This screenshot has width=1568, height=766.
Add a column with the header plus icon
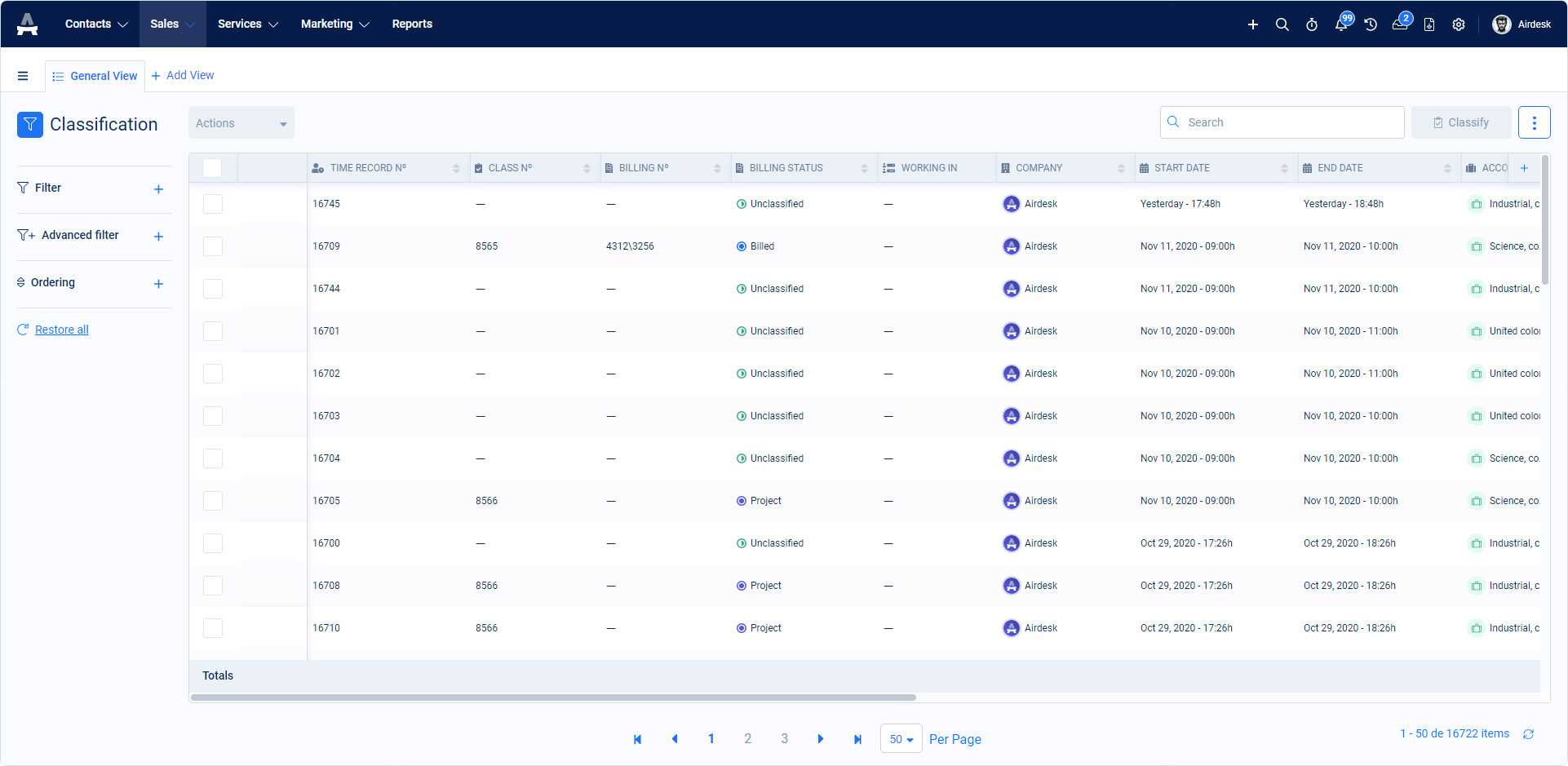click(1524, 168)
